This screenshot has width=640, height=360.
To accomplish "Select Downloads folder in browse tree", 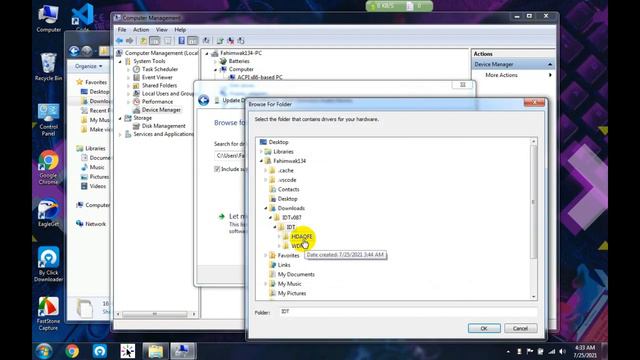I will [x=291, y=208].
